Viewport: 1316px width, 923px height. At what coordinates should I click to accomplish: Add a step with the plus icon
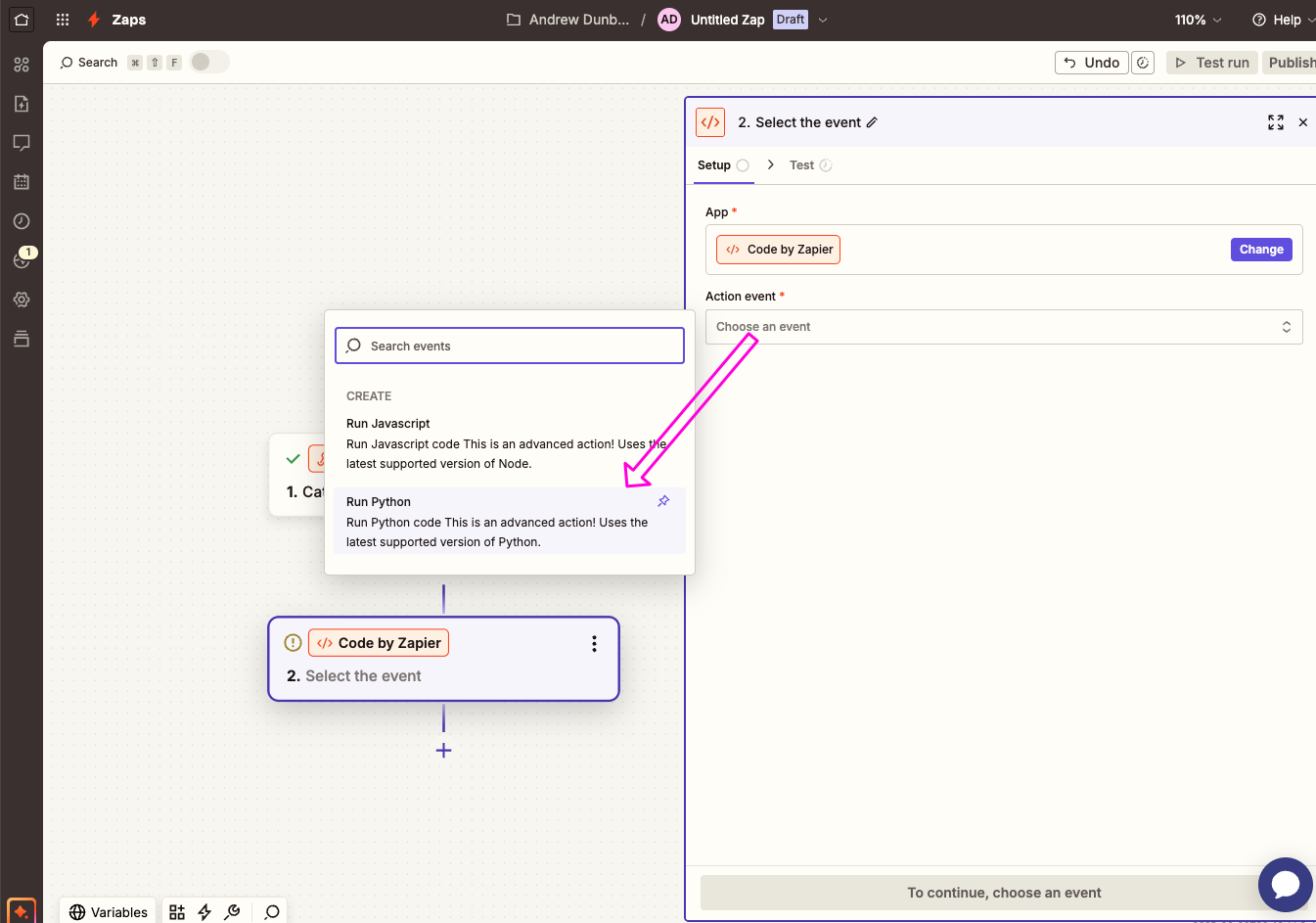443,751
